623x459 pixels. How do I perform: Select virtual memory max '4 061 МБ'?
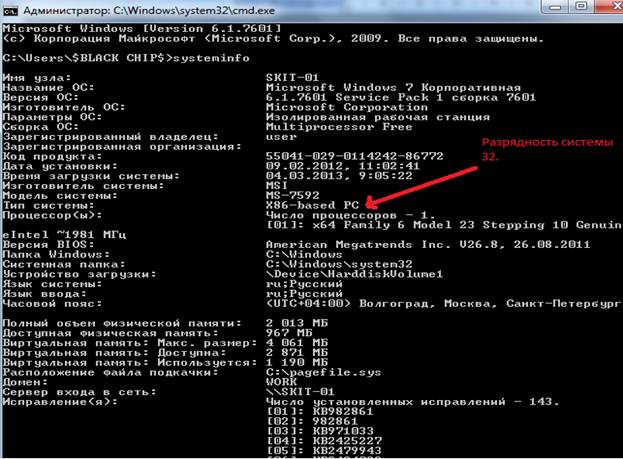pos(297,343)
